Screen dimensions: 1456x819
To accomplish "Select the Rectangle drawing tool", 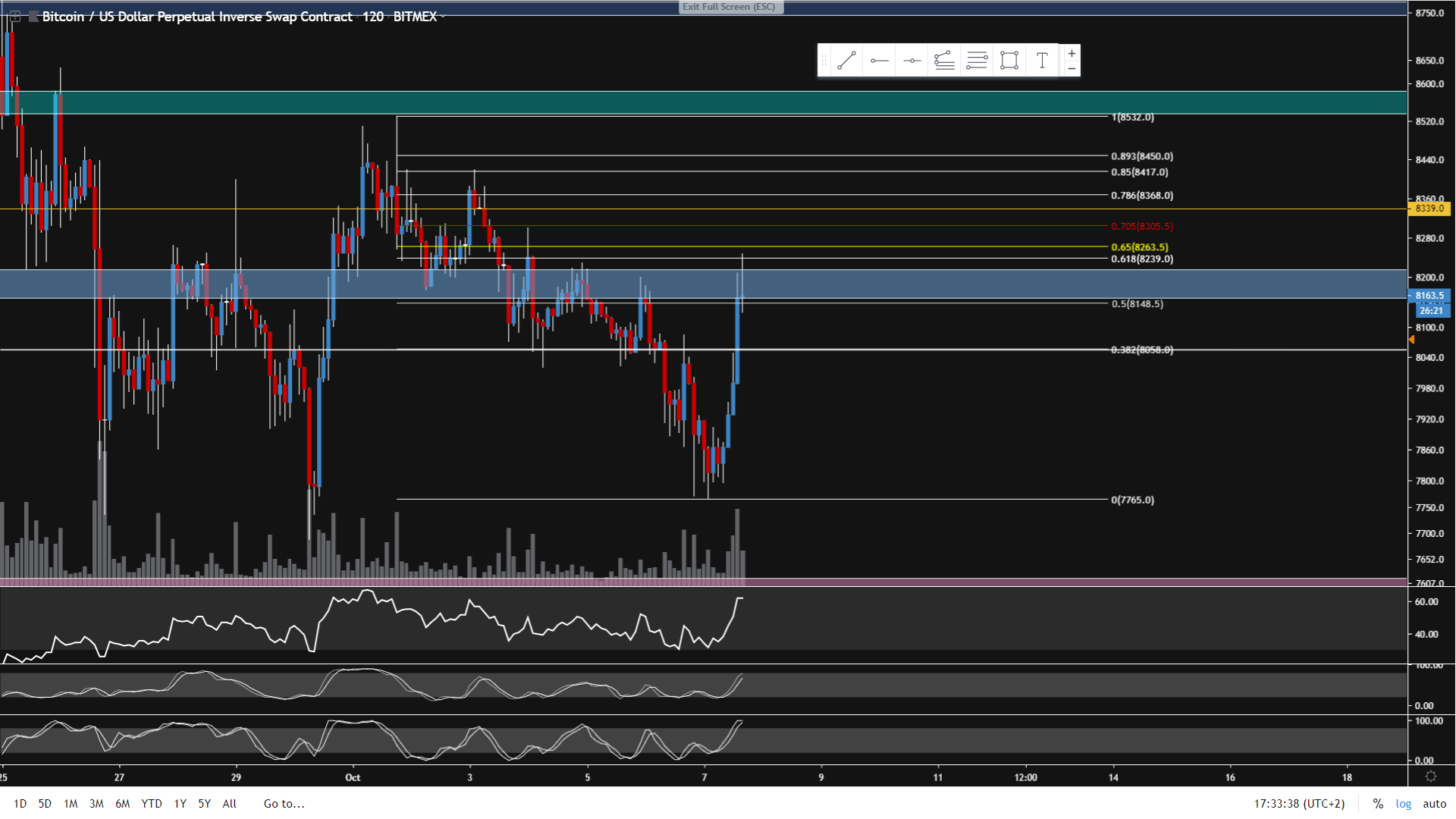I will tap(1009, 61).
